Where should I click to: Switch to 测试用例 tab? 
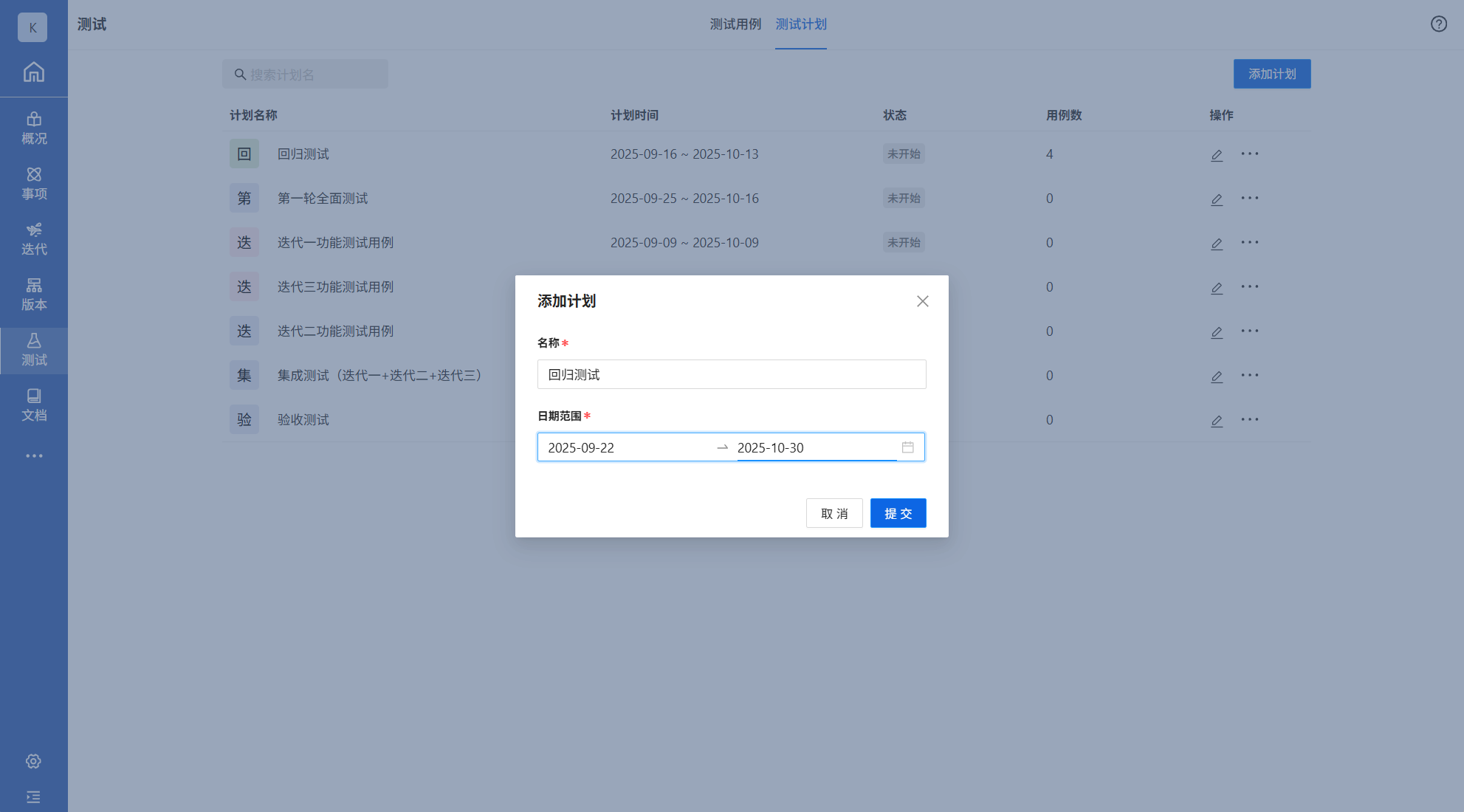pos(735,24)
